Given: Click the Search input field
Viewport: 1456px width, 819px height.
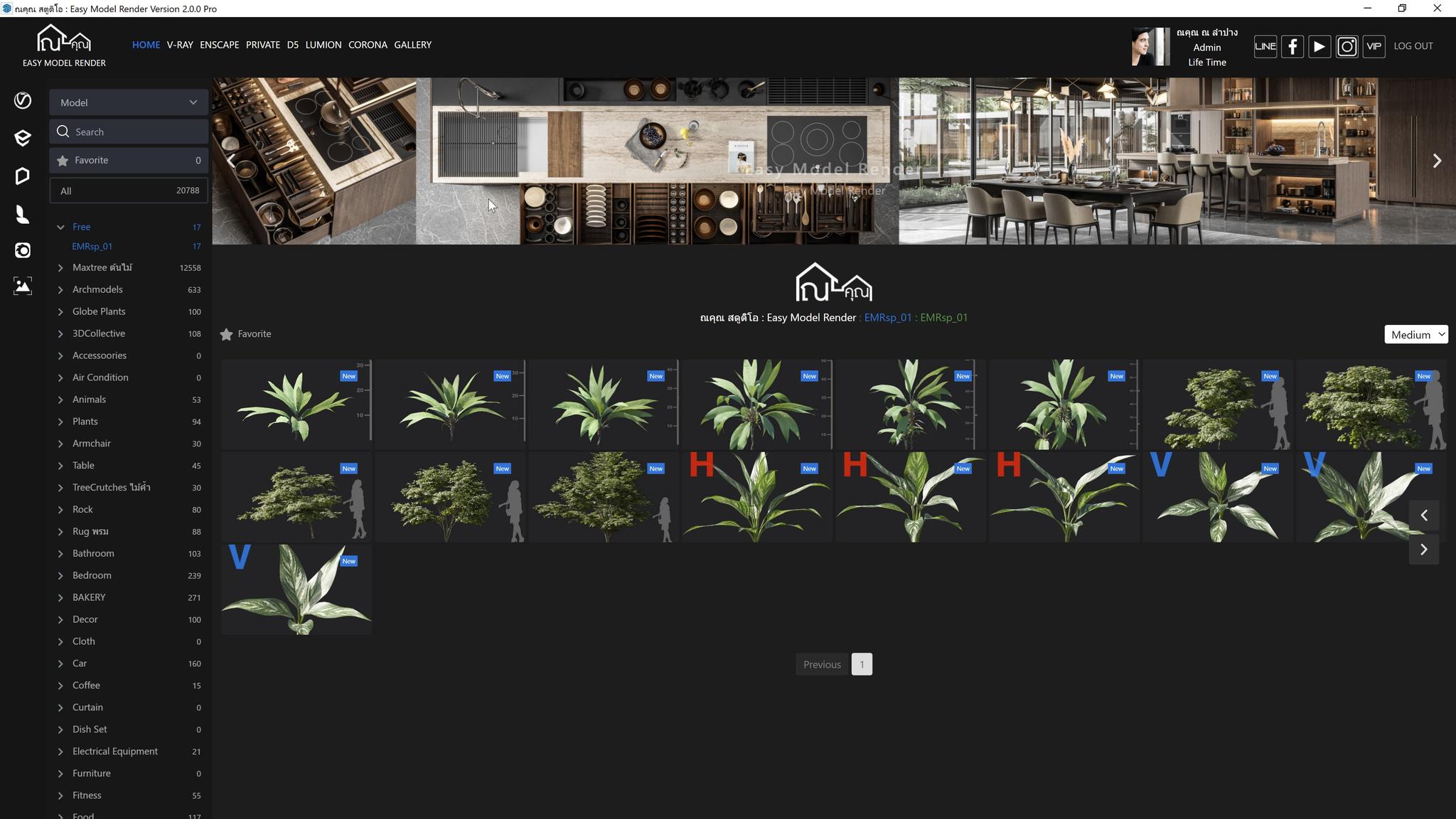Looking at the screenshot, I should pos(129,132).
